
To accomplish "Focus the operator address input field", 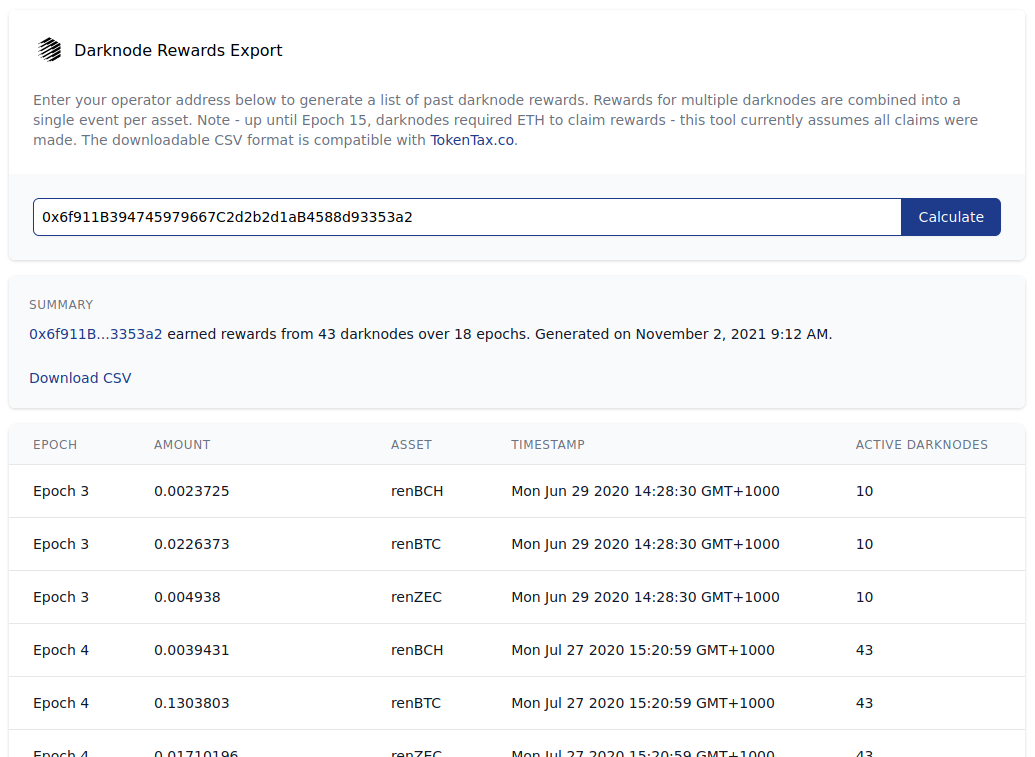I will (467, 217).
